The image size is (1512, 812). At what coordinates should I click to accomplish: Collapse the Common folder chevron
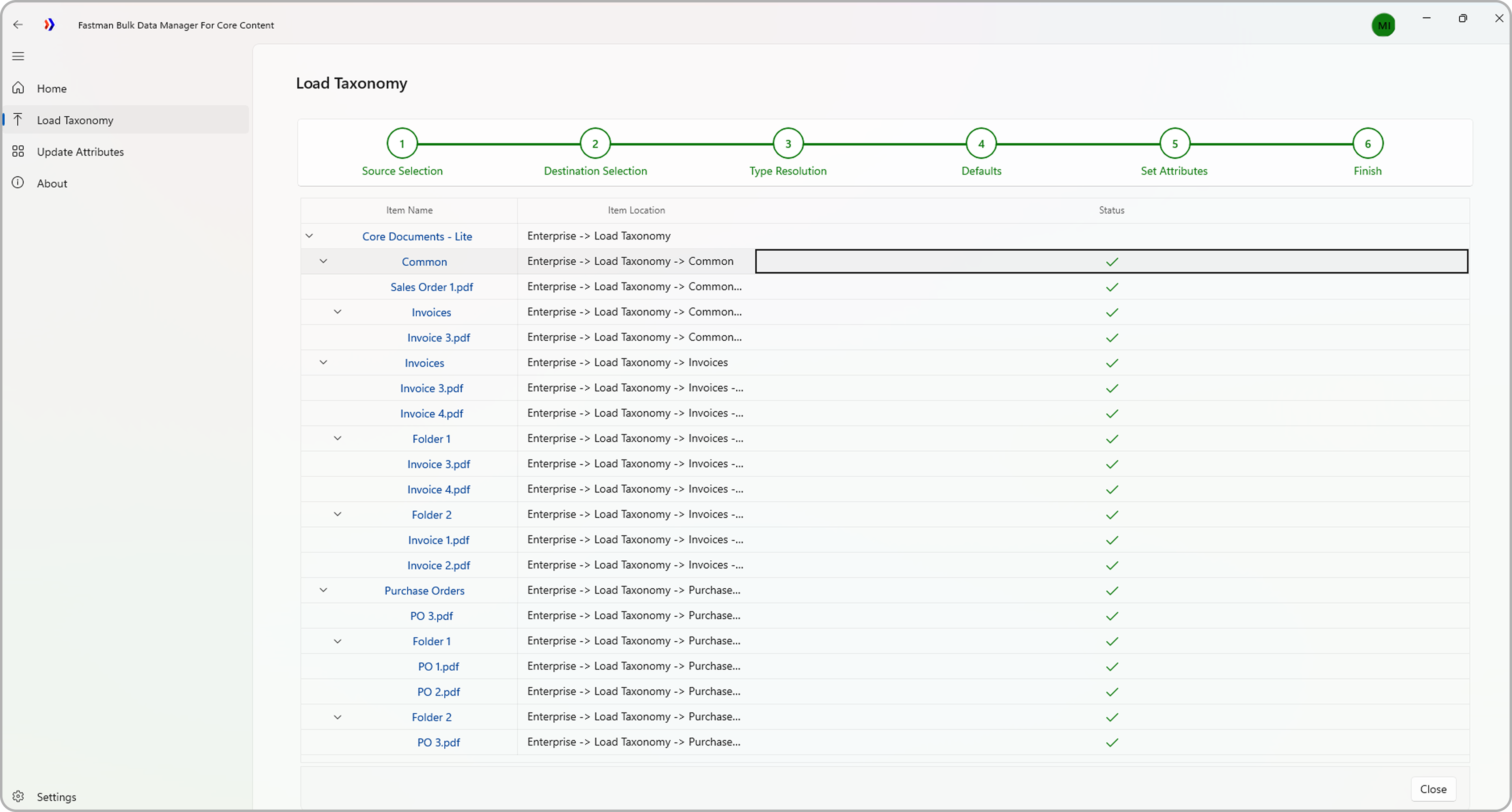pos(323,261)
